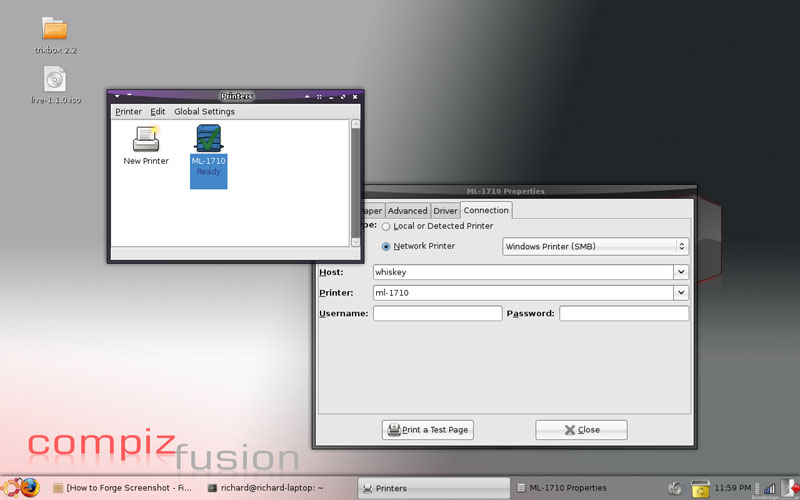Click the Host field containing whiskey
Viewport: 800px width, 500px height.
click(523, 272)
